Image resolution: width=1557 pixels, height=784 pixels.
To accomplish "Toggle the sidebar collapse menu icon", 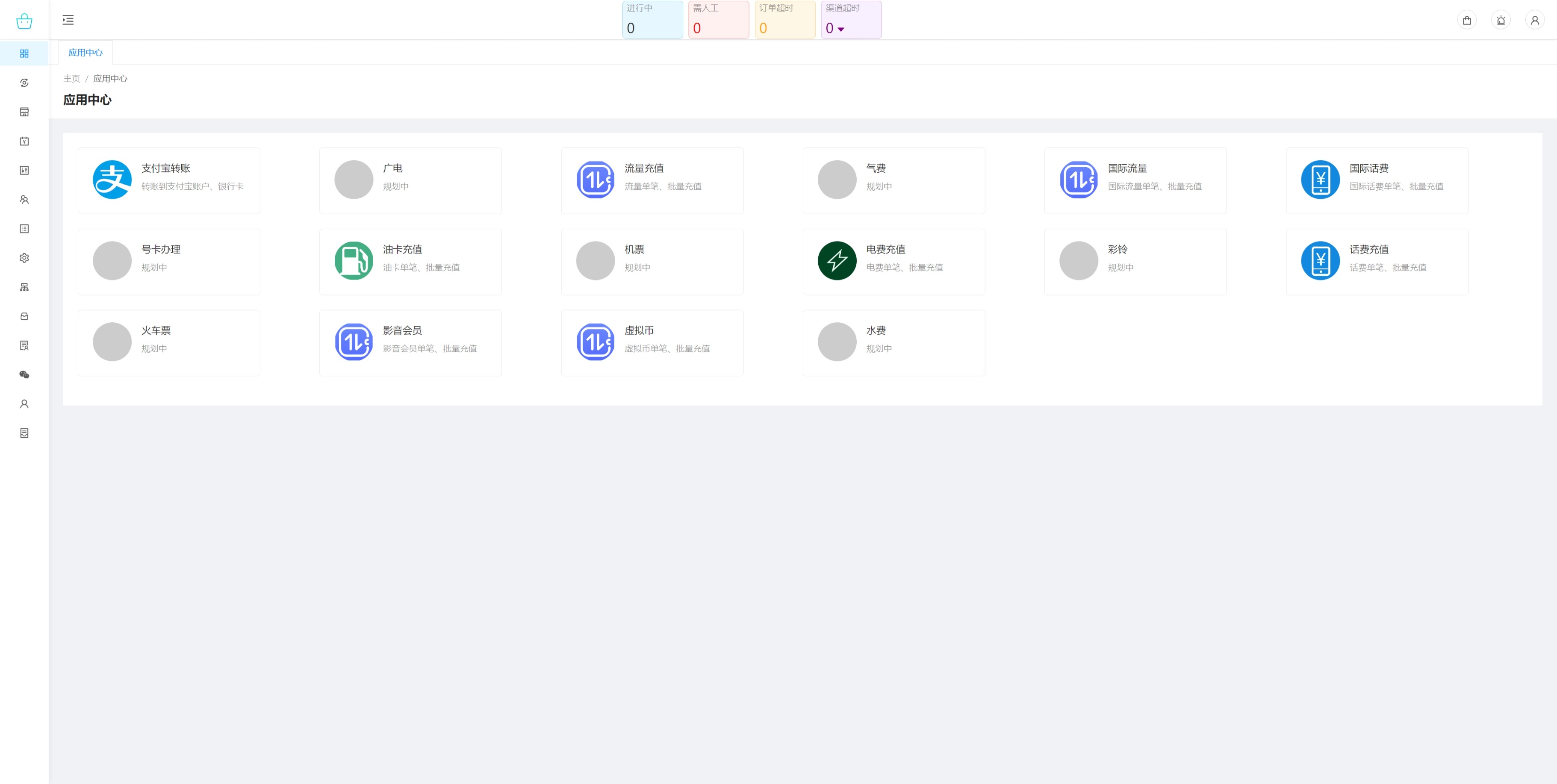I will pyautogui.click(x=68, y=20).
